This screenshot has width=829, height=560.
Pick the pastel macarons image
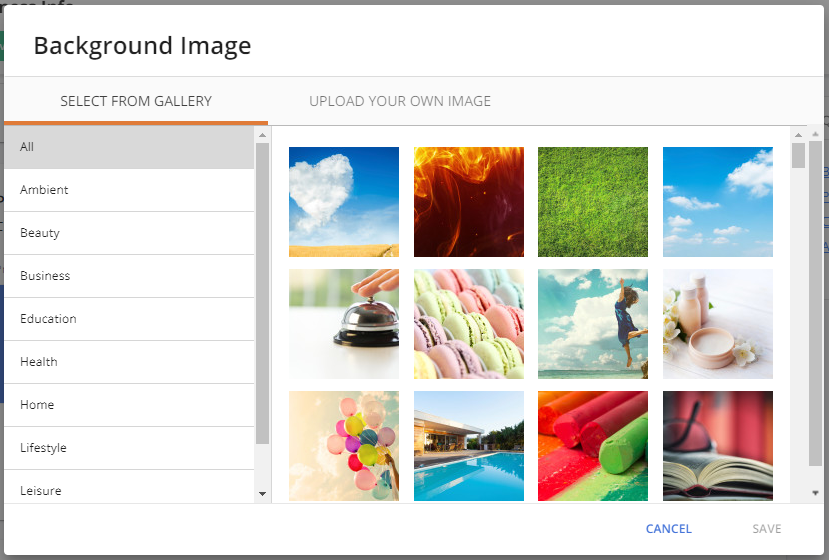click(x=468, y=324)
